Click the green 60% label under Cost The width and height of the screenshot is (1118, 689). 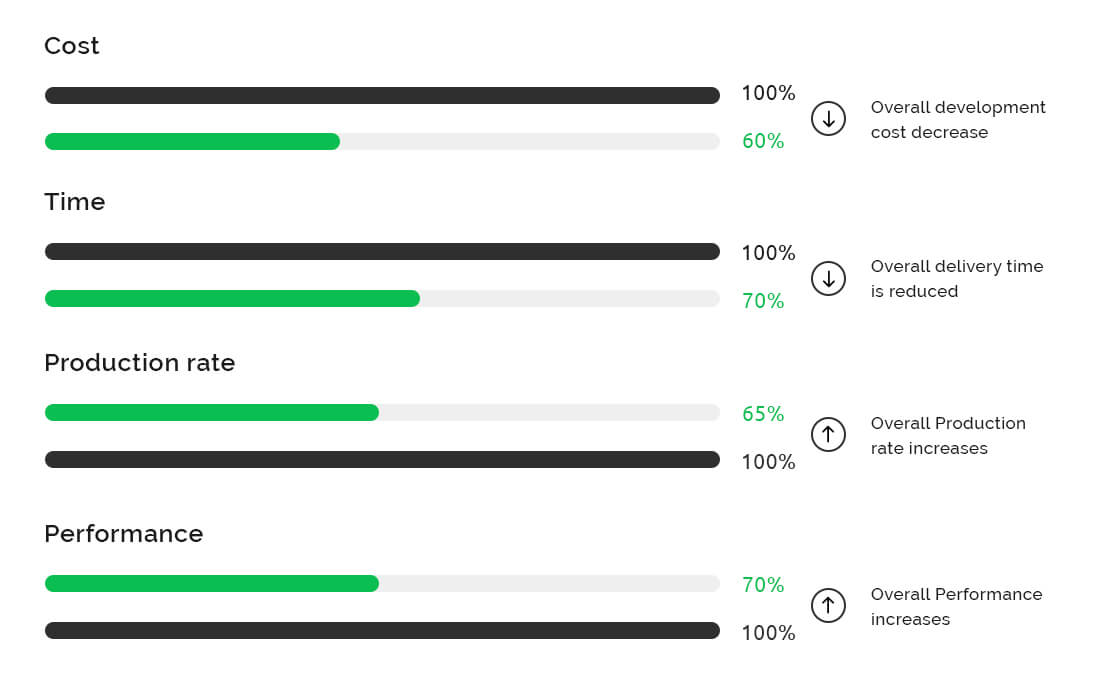click(x=763, y=142)
